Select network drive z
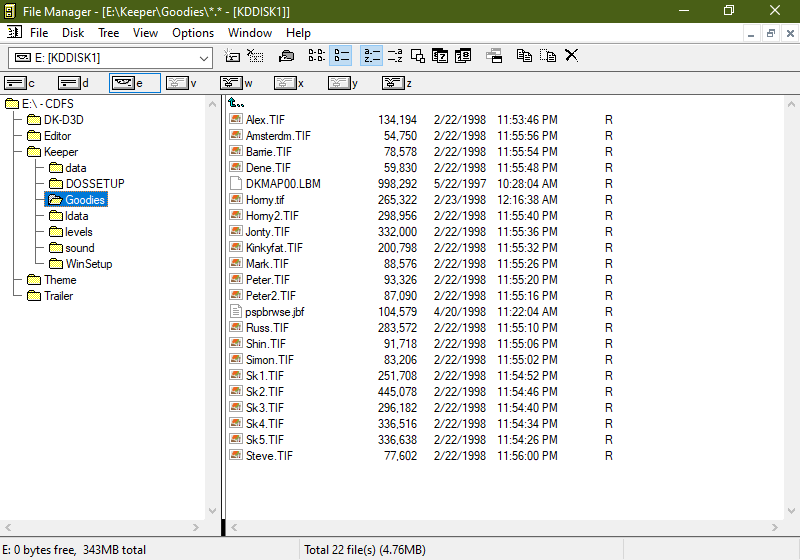The height and width of the screenshot is (560, 800). pyautogui.click(x=397, y=83)
